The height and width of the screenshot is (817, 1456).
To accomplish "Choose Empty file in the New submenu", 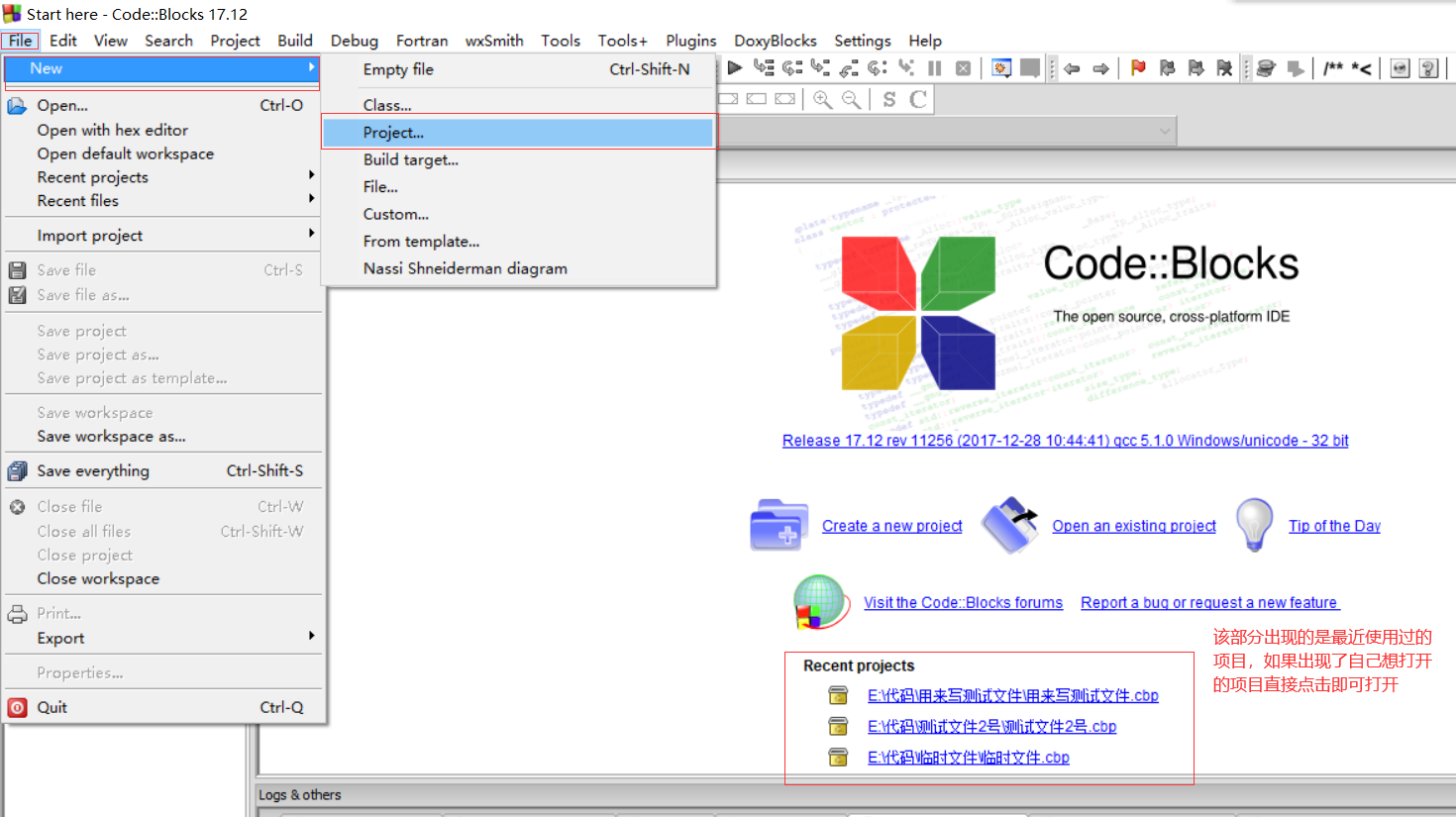I will click(518, 69).
